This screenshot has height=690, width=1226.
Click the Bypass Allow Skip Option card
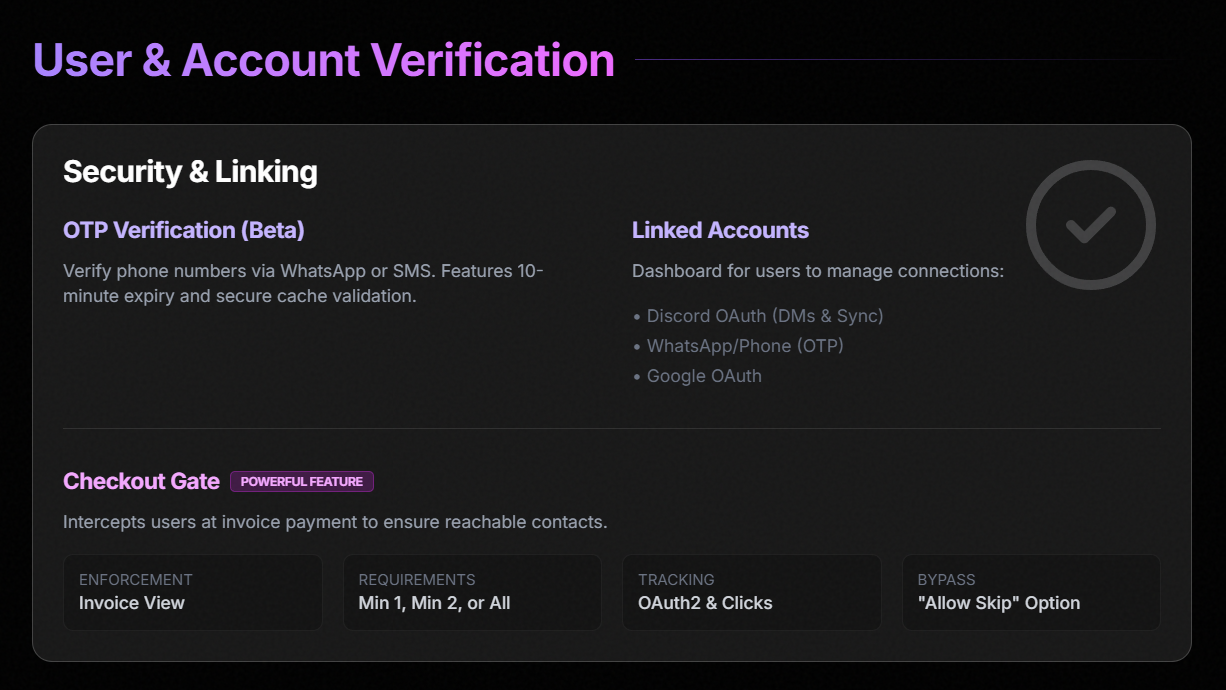tap(1031, 592)
